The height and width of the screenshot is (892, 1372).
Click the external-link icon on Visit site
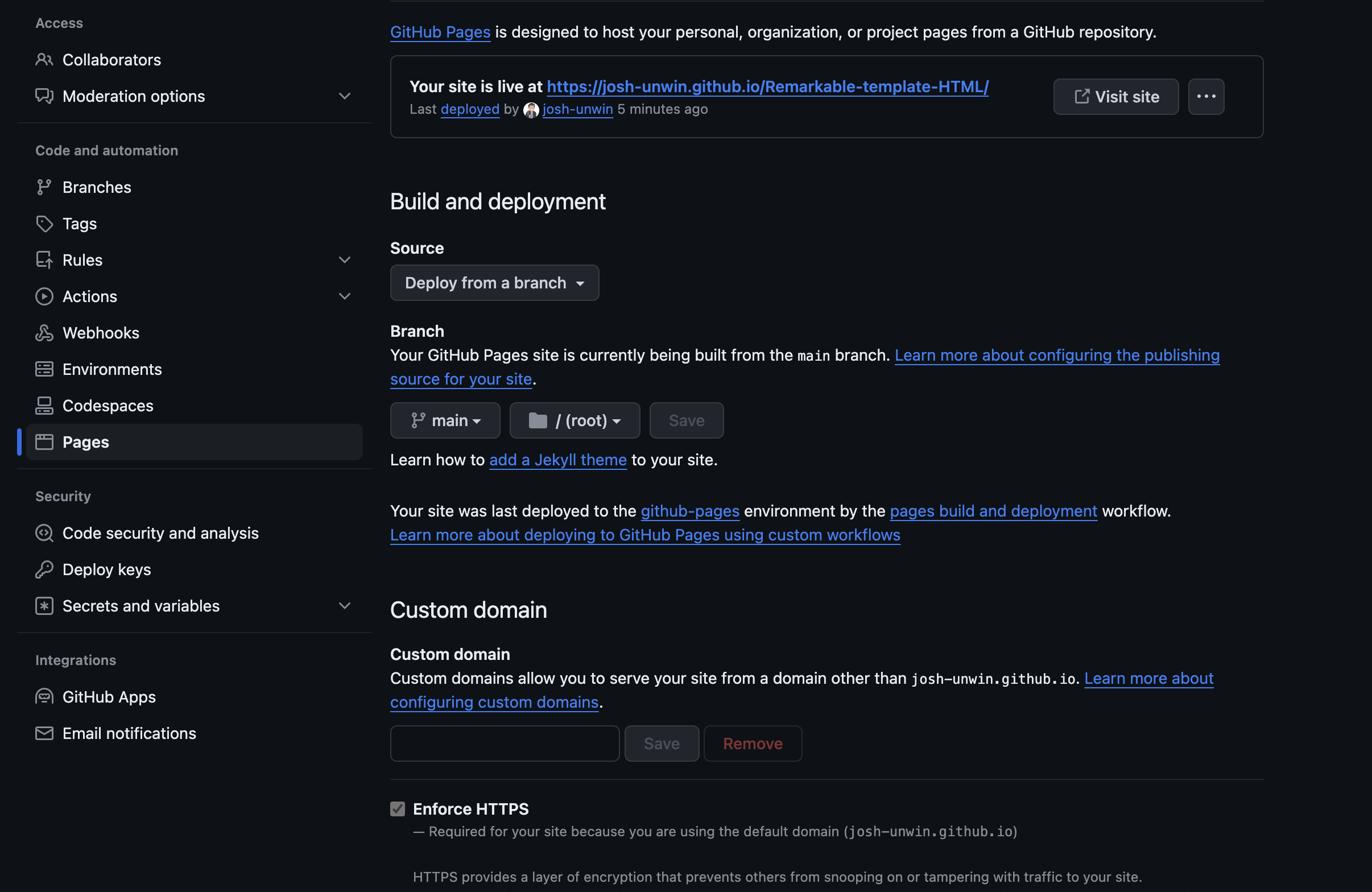(x=1082, y=96)
